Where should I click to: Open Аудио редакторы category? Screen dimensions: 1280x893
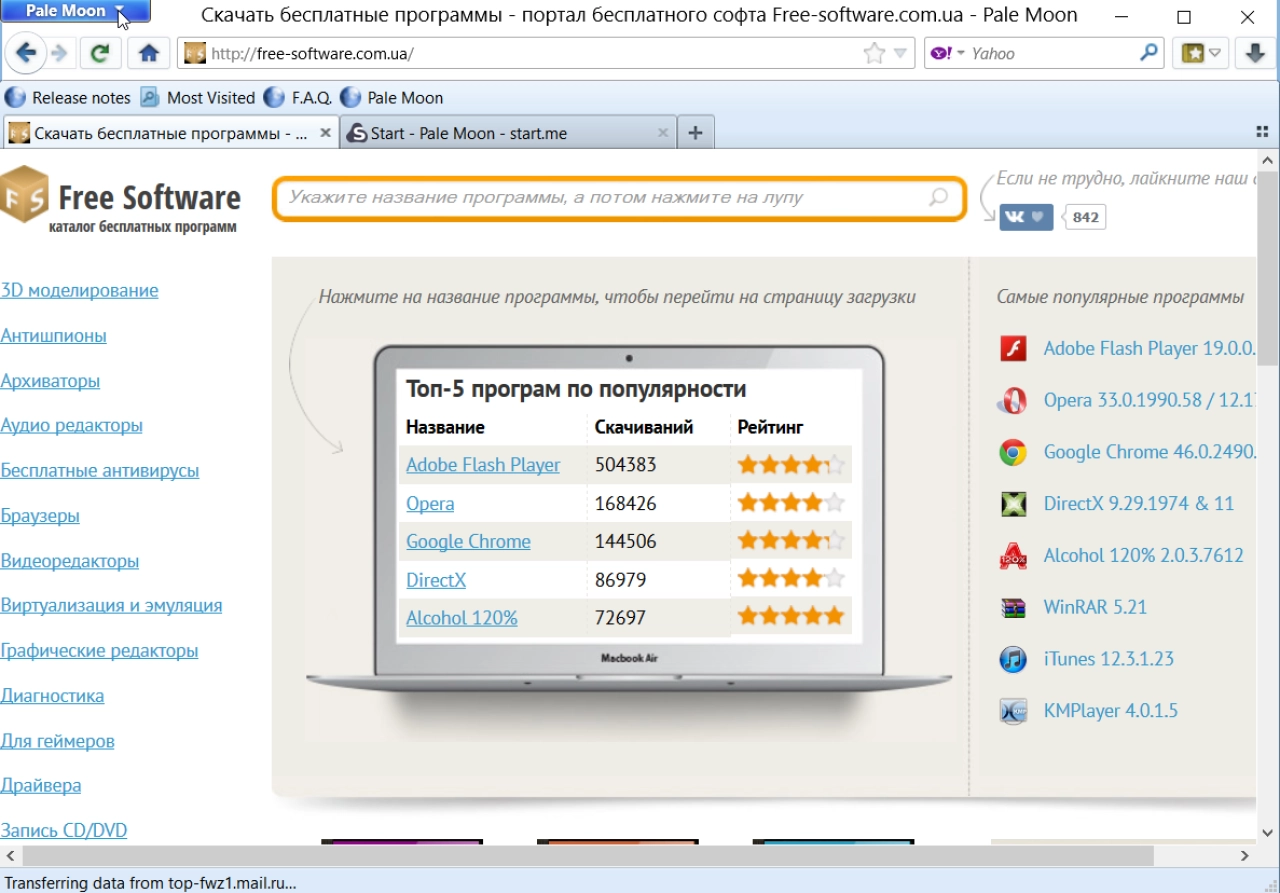coord(71,426)
